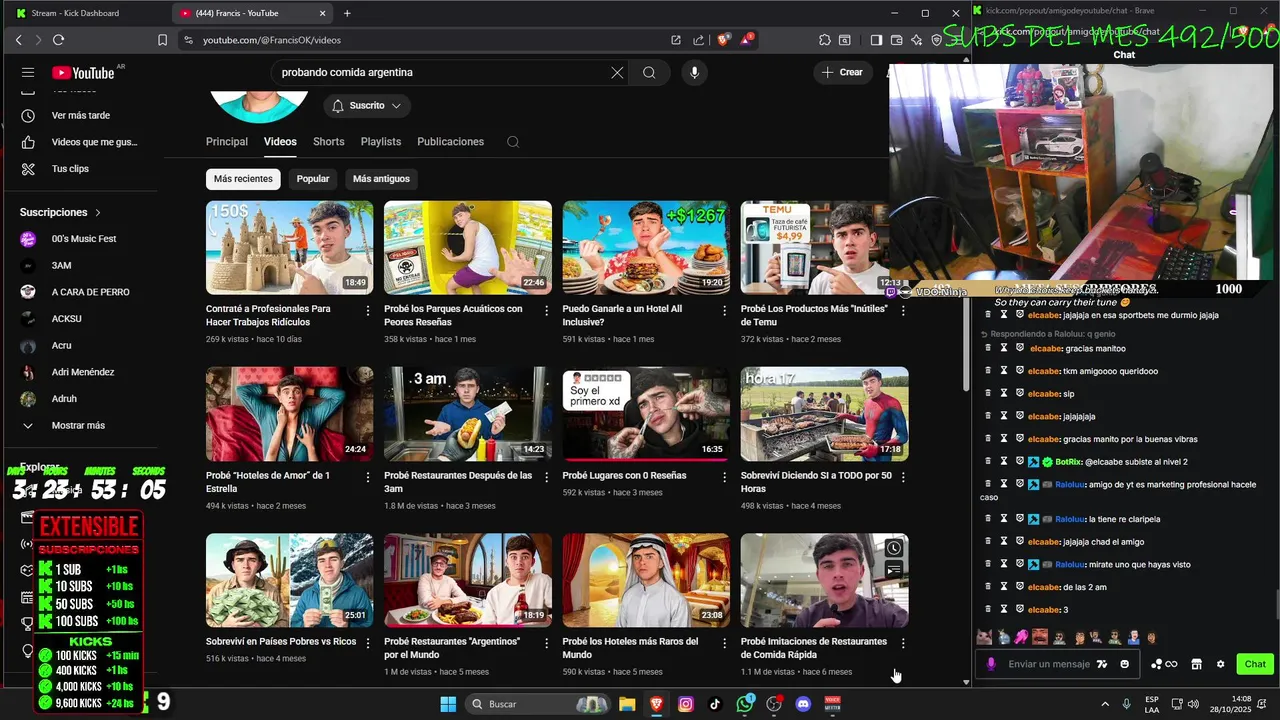Search within the channel magnifier

[513, 142]
